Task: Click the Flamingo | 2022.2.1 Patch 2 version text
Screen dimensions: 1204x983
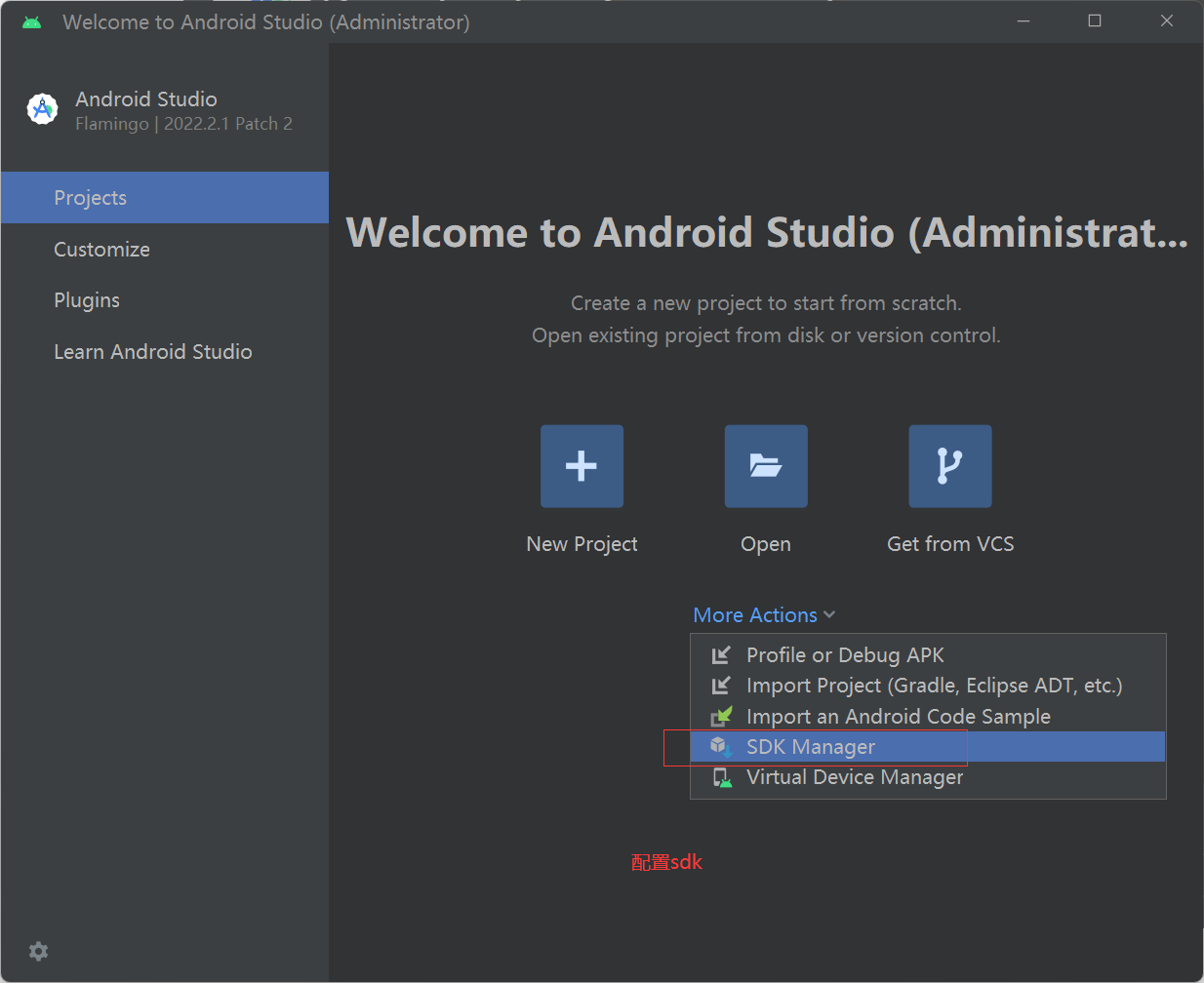Action: pos(184,124)
